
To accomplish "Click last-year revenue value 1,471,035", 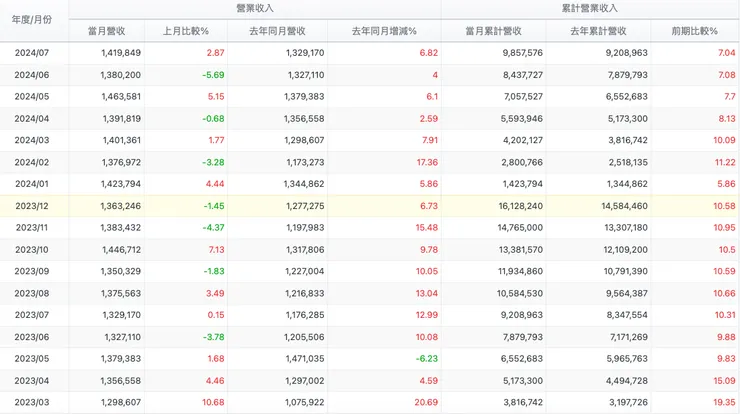I will (x=304, y=359).
